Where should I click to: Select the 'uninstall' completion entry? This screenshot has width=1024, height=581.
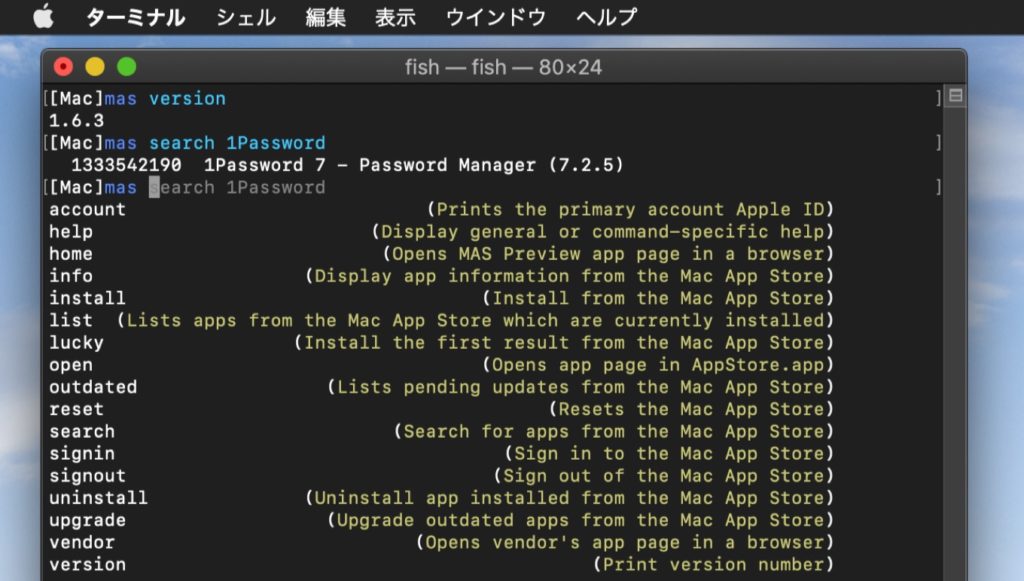point(98,498)
